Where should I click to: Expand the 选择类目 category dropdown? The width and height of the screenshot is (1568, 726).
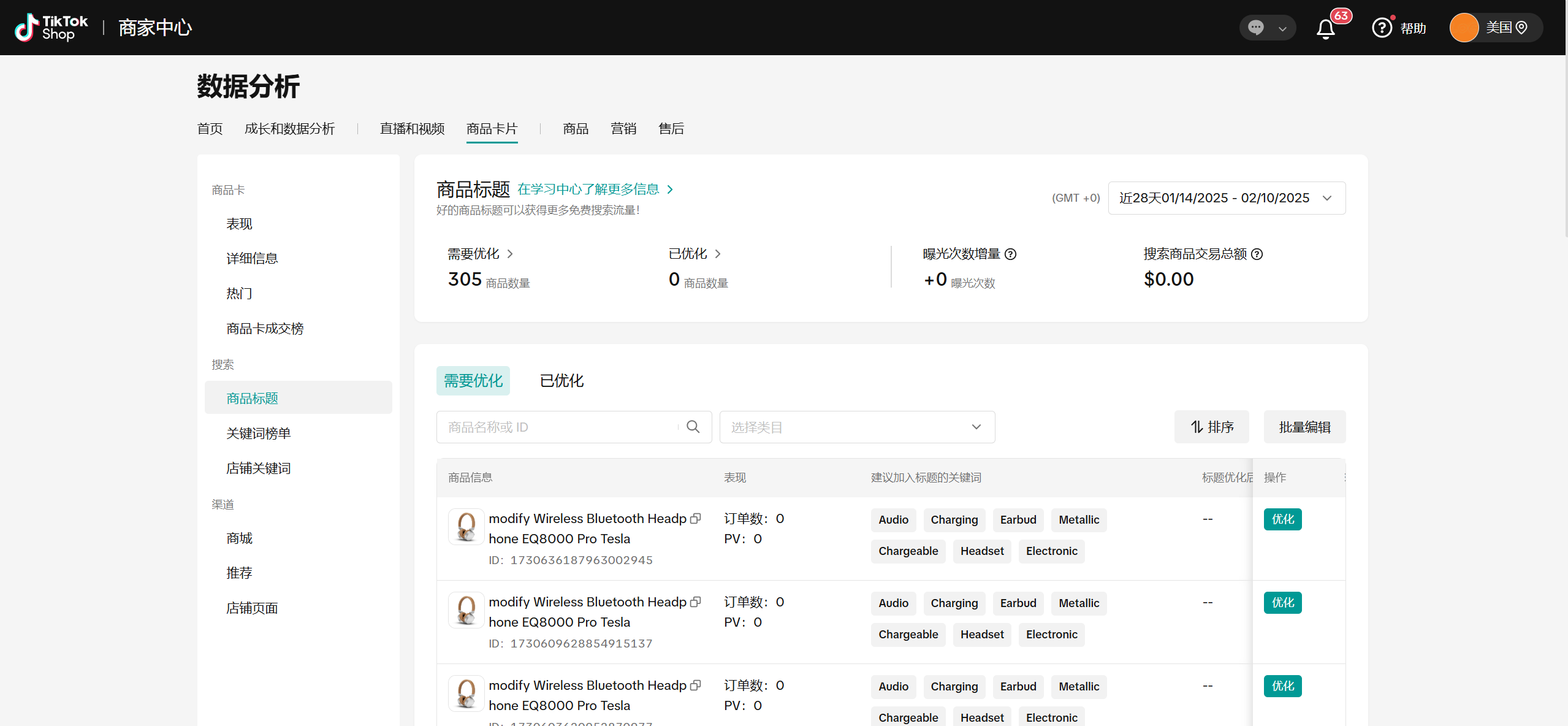(856, 426)
